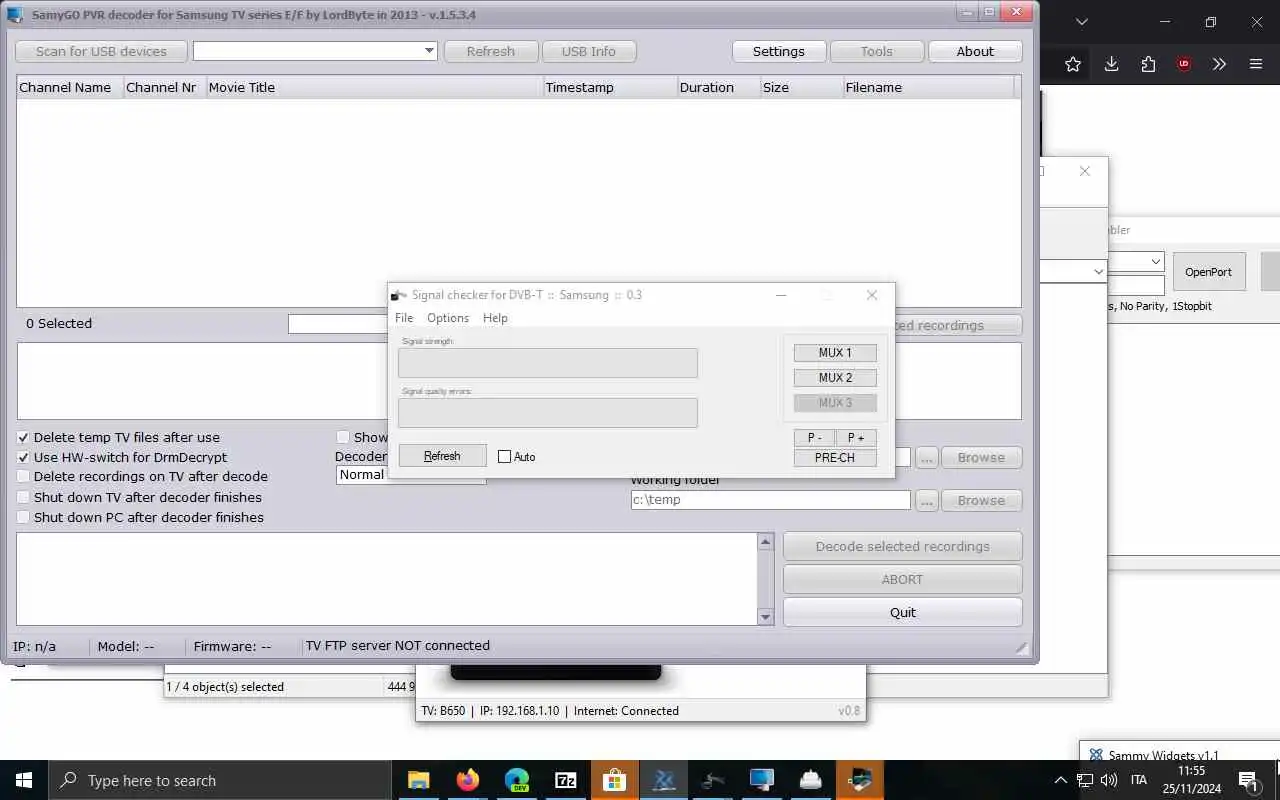
Task: Expand the browser overflow chevrons
Action: 1219,64
